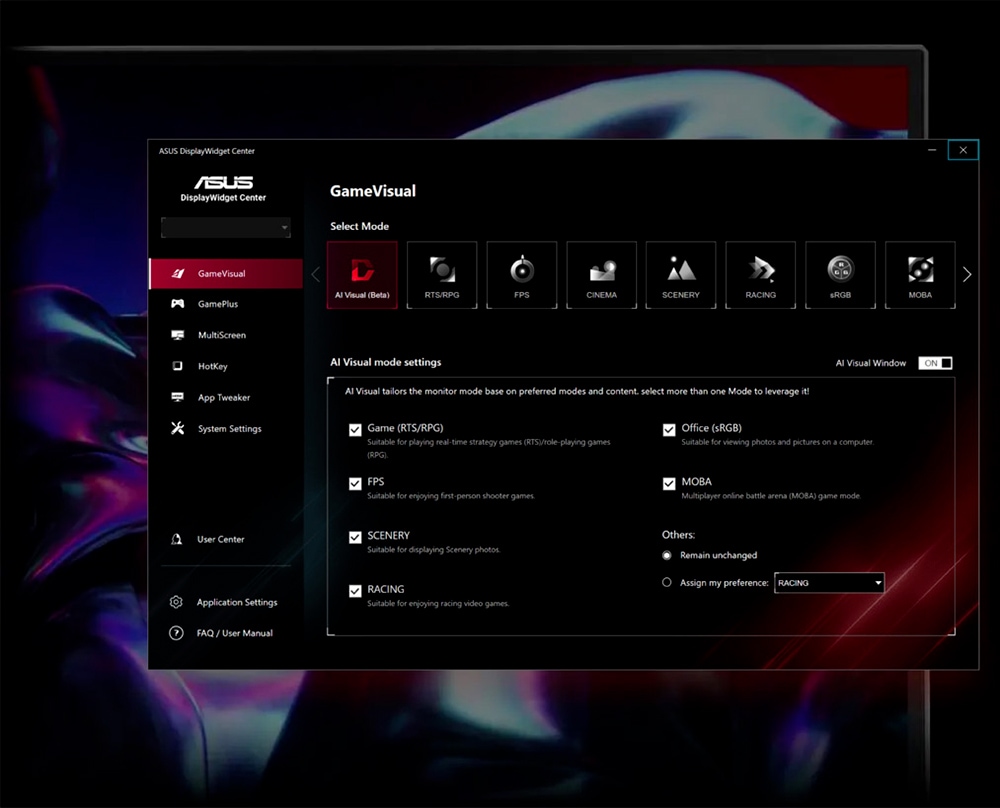Select the Remain unchanged radio button
Image resolution: width=1000 pixels, height=808 pixels.
667,555
